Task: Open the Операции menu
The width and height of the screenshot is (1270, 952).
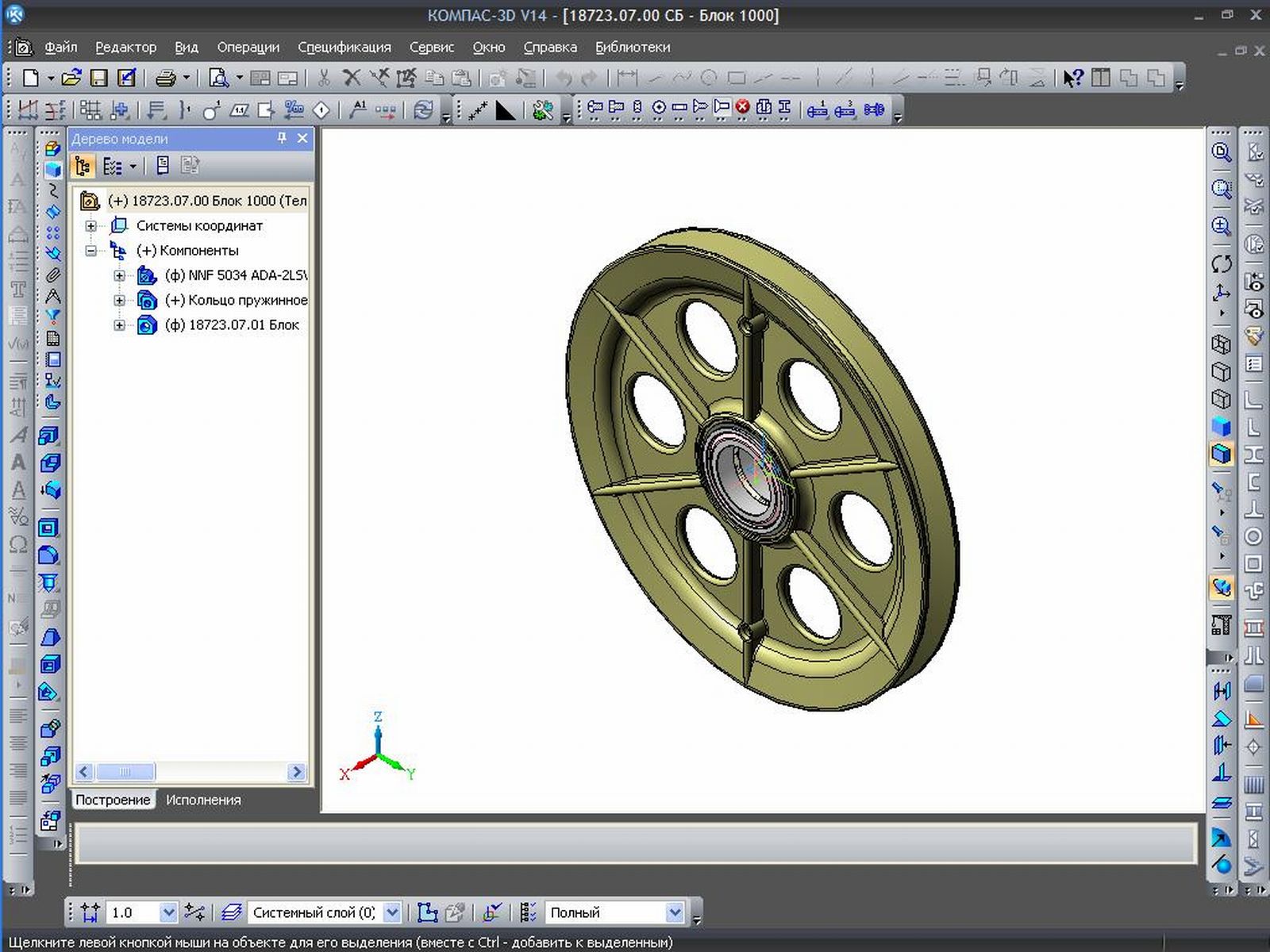Action: tap(248, 48)
